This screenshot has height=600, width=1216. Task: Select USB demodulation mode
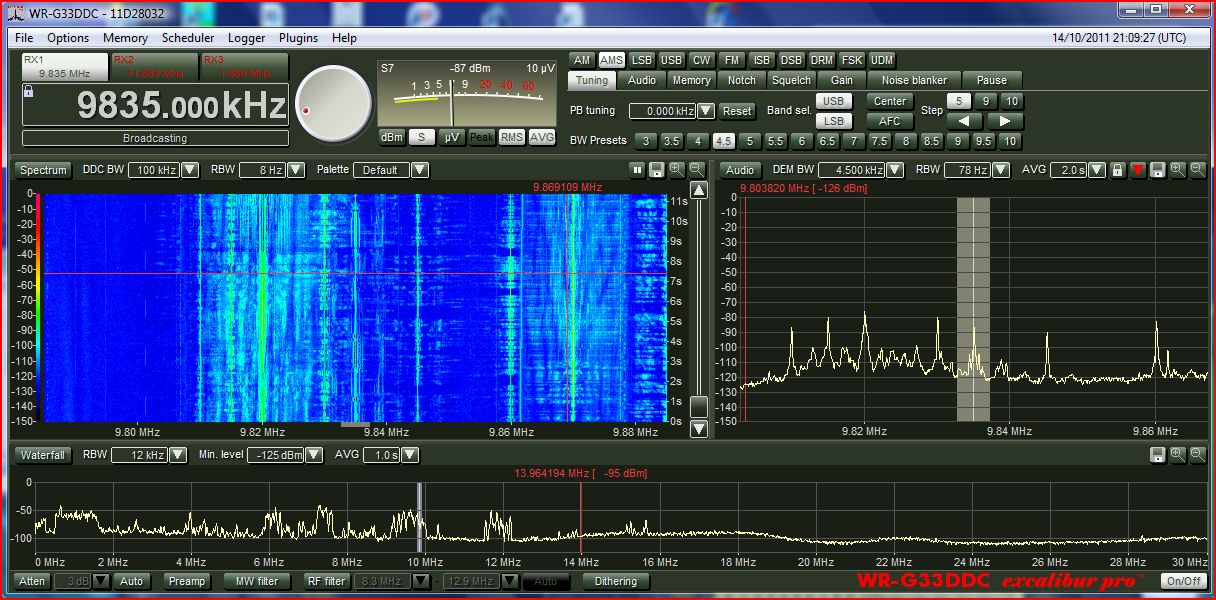pos(672,60)
